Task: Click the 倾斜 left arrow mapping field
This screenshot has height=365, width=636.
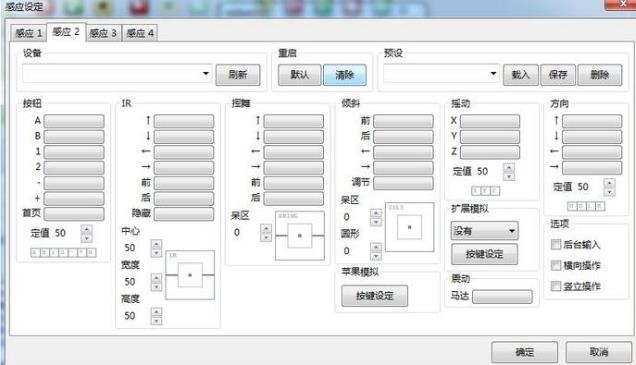Action: coord(403,152)
